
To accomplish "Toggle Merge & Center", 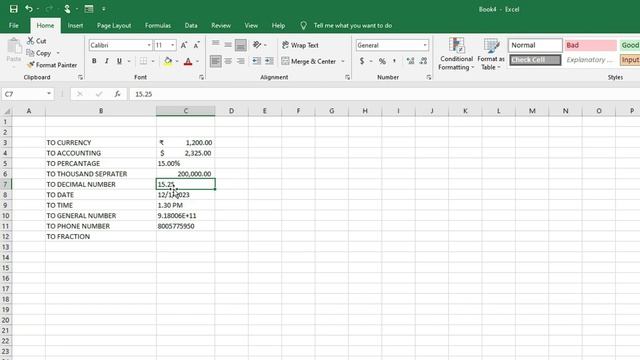I will point(309,61).
